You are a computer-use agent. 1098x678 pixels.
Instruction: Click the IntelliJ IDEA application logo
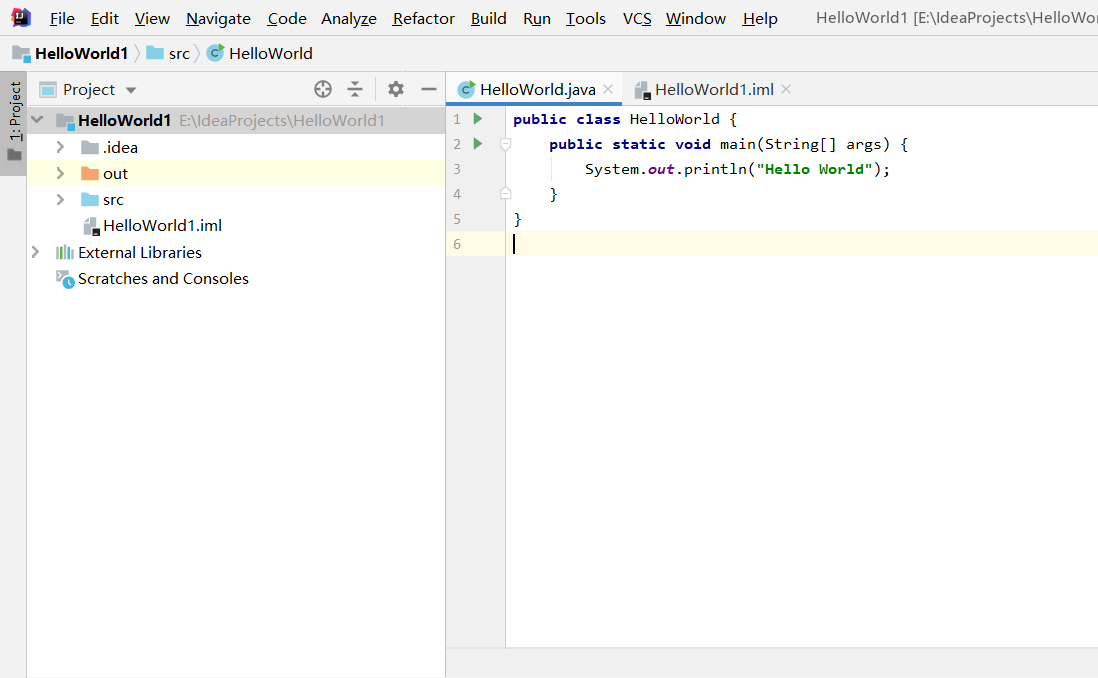pos(21,18)
